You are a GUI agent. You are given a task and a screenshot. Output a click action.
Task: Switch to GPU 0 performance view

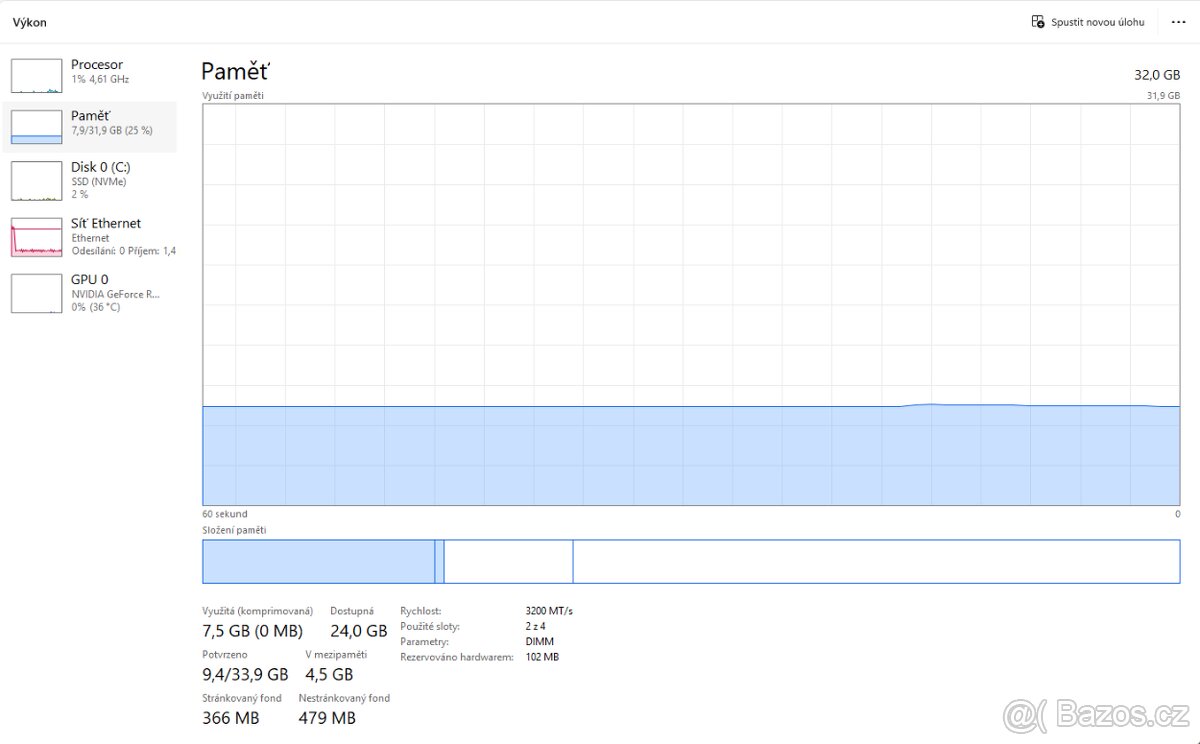[x=90, y=279]
